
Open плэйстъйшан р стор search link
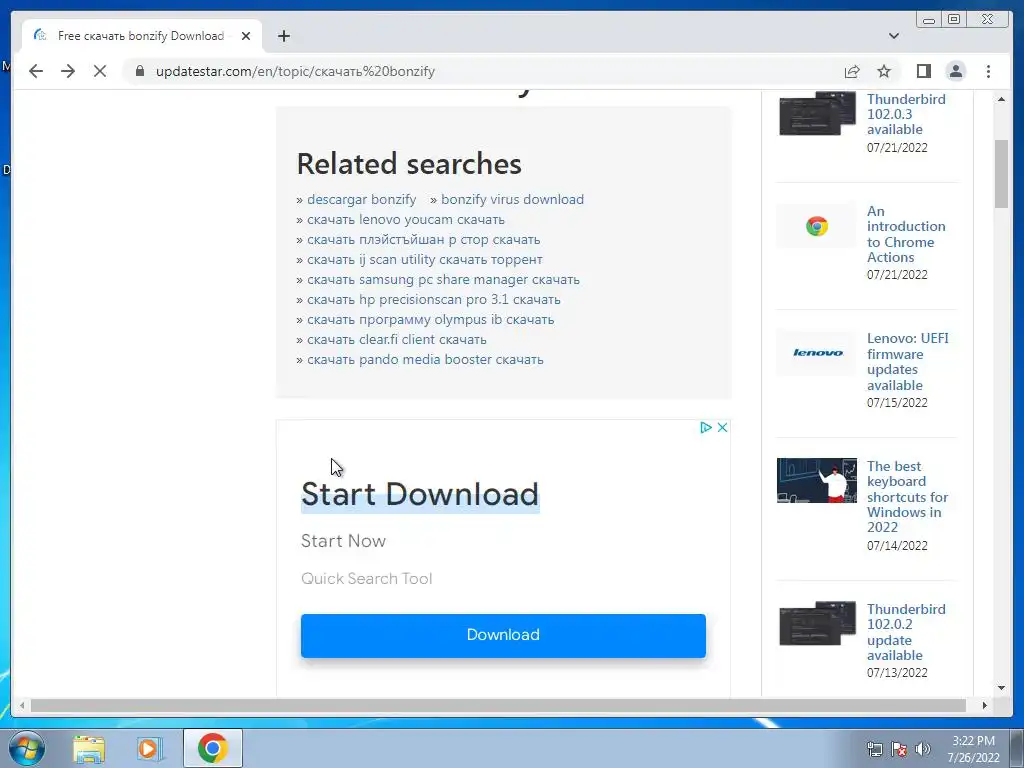coord(423,240)
